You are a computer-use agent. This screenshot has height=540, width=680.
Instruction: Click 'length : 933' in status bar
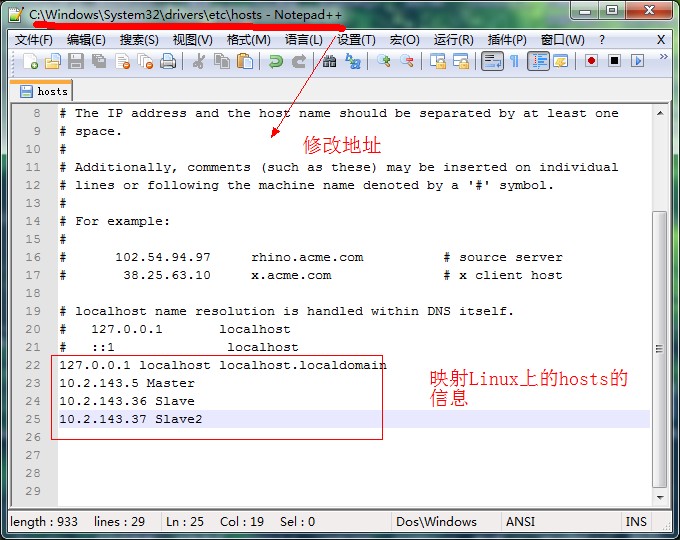44,521
